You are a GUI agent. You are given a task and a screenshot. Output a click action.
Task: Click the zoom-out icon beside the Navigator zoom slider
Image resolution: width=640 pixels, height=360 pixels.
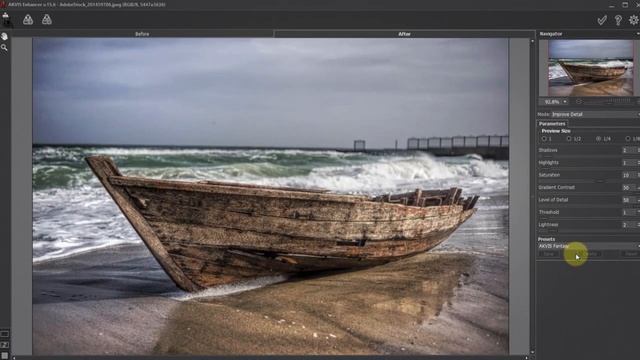tap(578, 102)
